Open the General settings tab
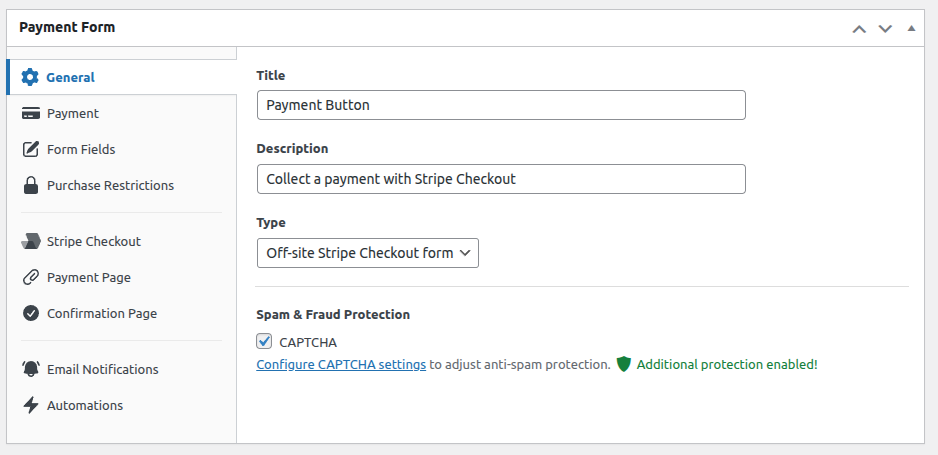Image resolution: width=938 pixels, height=455 pixels. [122, 77]
